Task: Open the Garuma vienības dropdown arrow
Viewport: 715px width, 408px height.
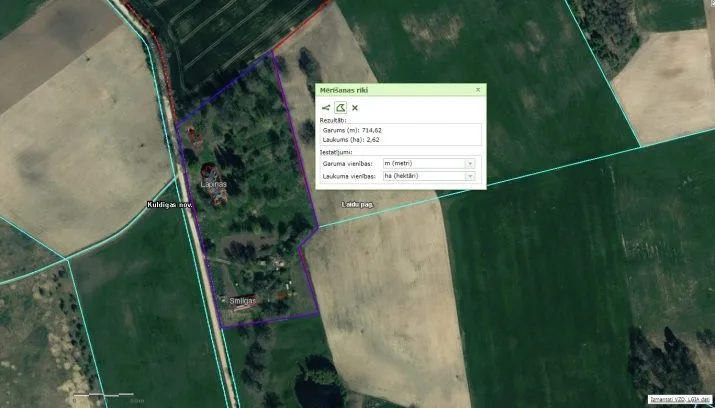Action: (x=470, y=164)
